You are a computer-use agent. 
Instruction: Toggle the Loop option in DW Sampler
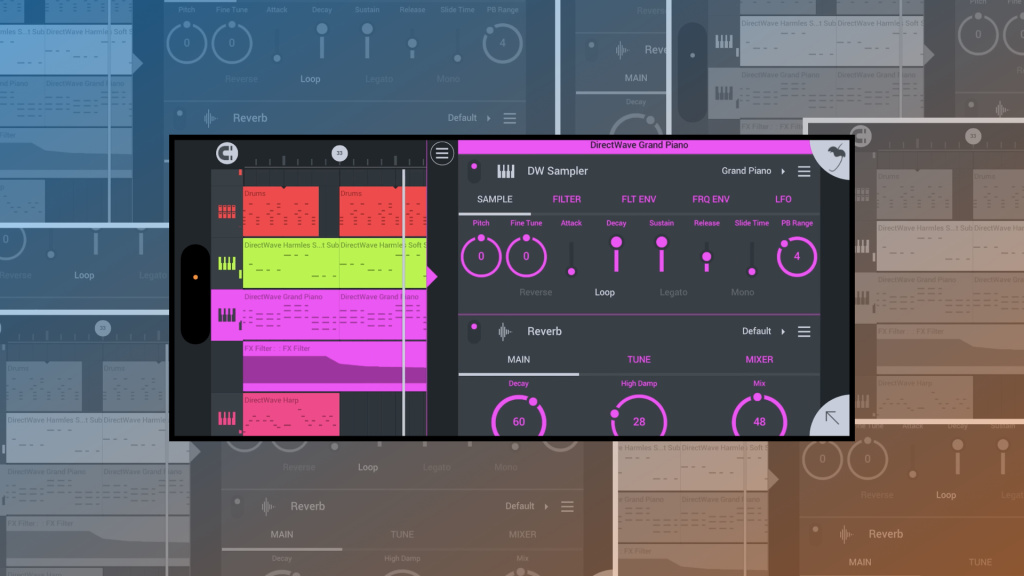point(605,293)
